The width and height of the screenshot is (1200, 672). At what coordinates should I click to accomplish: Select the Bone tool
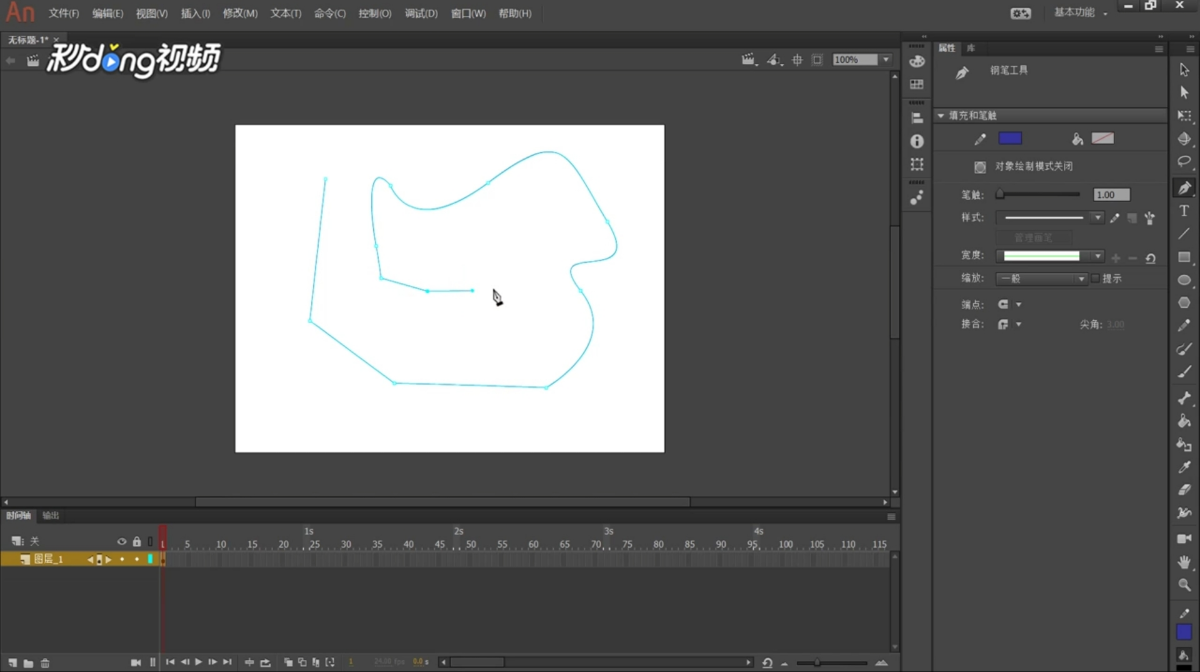pyautogui.click(x=1184, y=398)
